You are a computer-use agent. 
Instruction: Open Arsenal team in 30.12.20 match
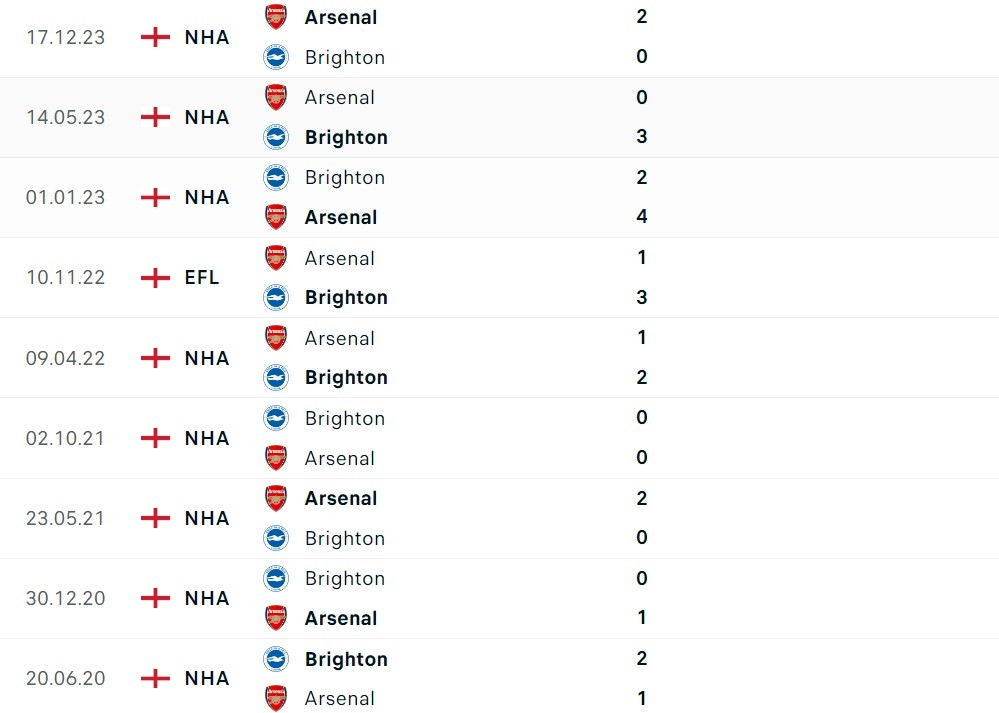(x=341, y=618)
